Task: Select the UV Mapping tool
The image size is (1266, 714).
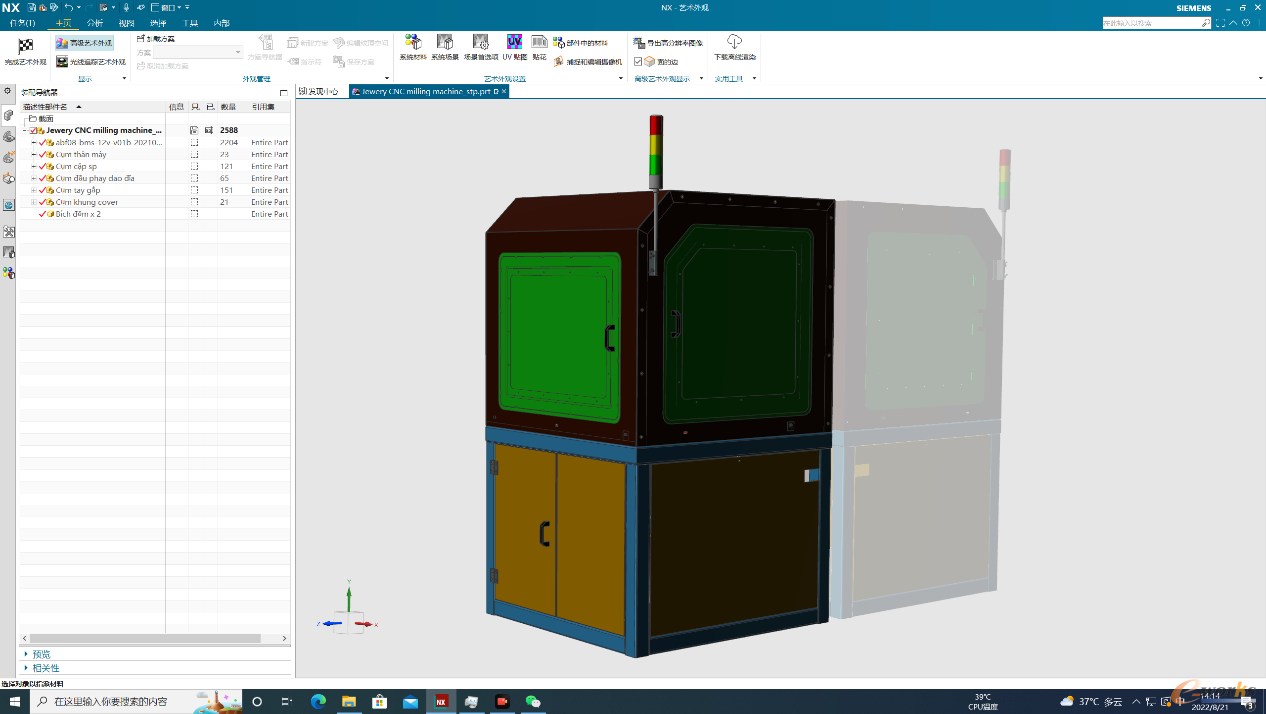Action: coord(514,47)
